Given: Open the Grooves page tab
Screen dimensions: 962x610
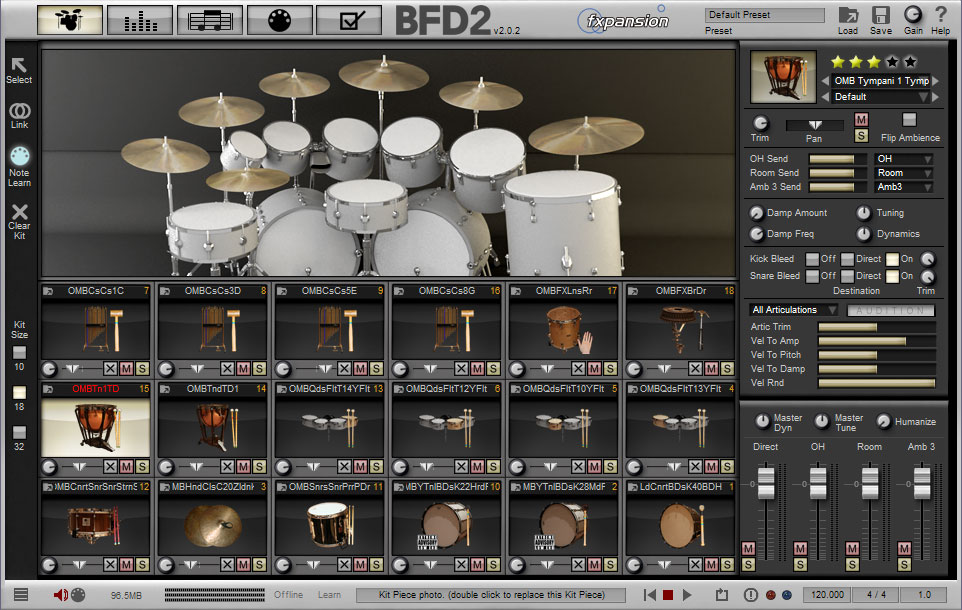Looking at the screenshot, I should (210, 20).
